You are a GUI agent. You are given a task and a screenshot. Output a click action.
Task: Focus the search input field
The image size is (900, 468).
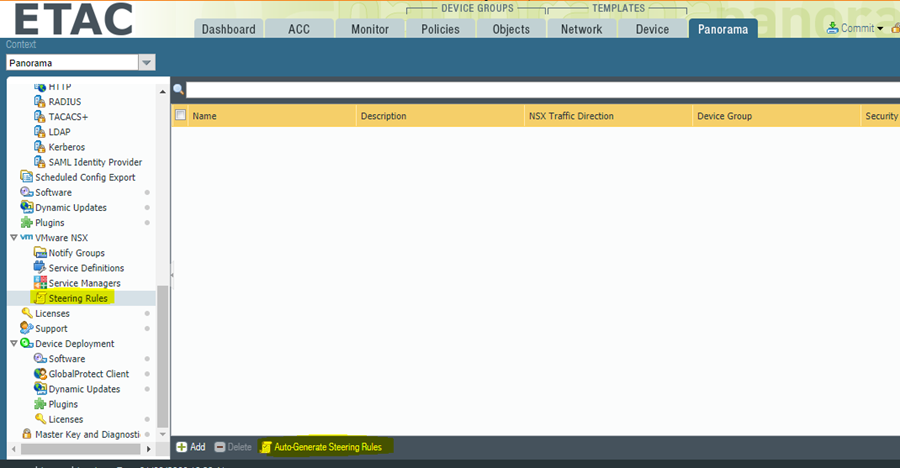543,90
